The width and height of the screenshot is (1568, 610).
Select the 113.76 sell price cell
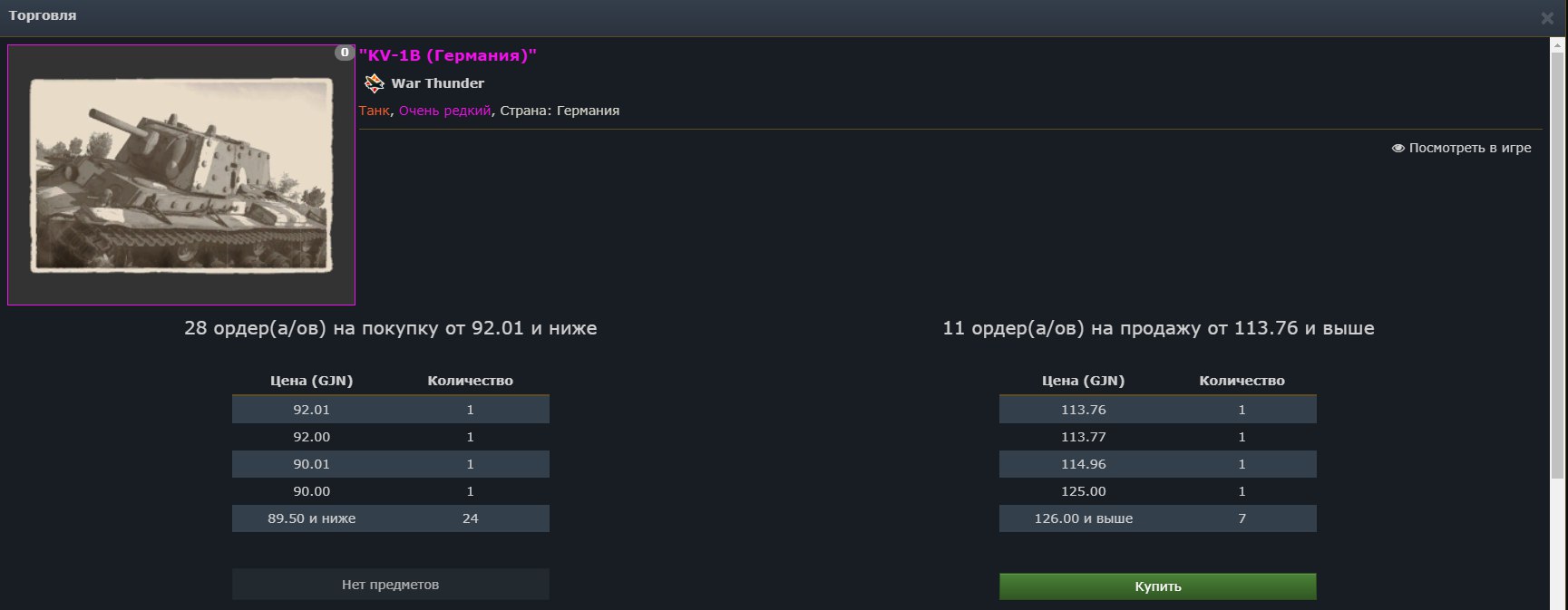click(x=1083, y=410)
